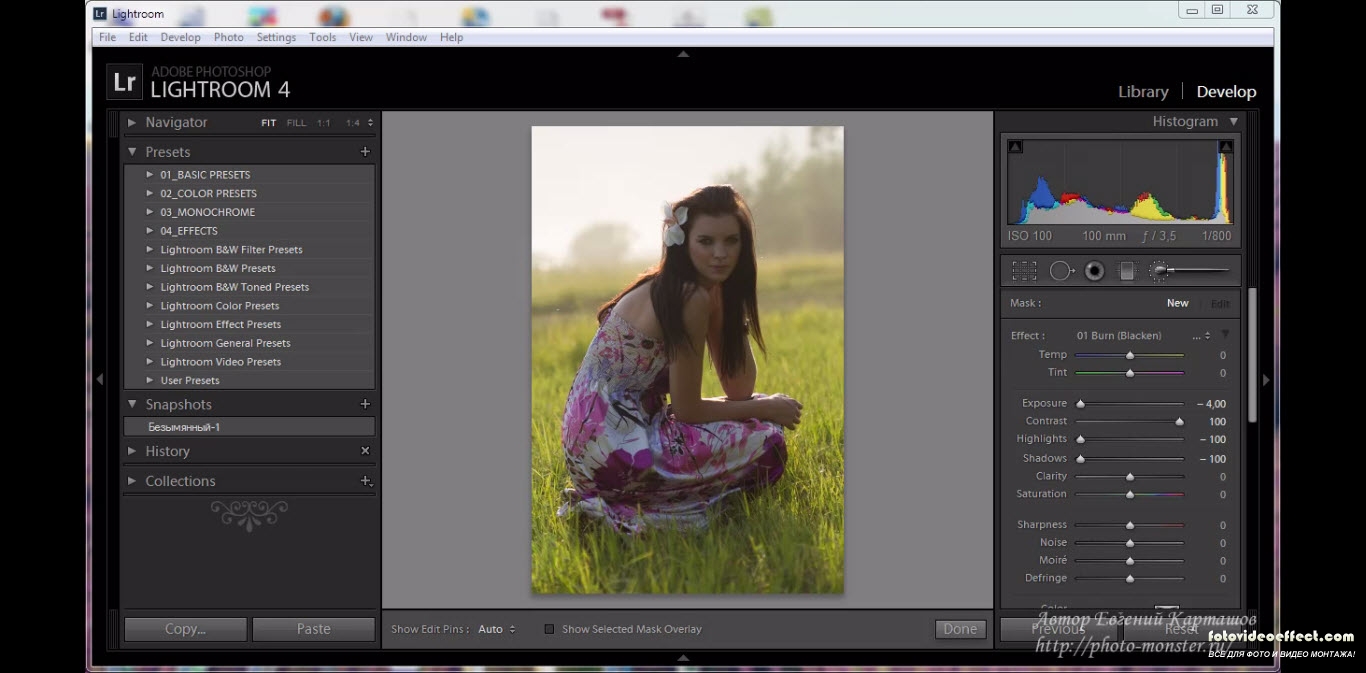Image resolution: width=1366 pixels, height=673 pixels.
Task: Collapse the left panel group arrow
Action: coord(99,380)
